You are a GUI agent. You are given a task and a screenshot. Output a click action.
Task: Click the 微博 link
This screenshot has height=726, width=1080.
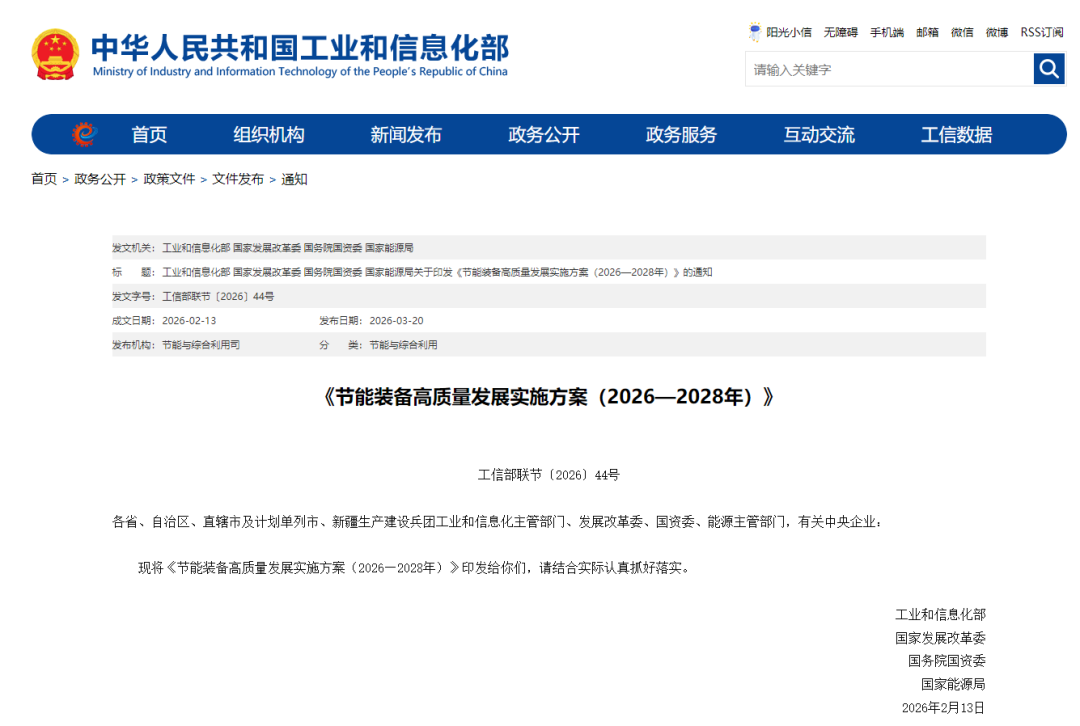click(997, 32)
